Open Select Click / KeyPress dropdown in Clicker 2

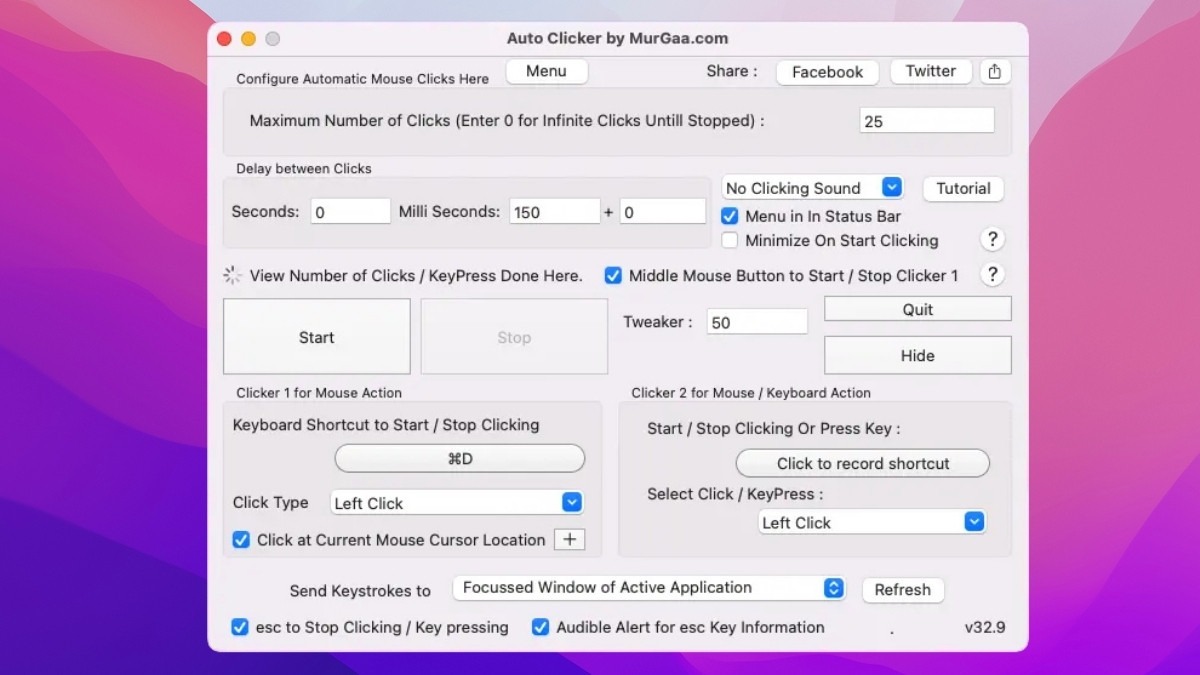[872, 522]
